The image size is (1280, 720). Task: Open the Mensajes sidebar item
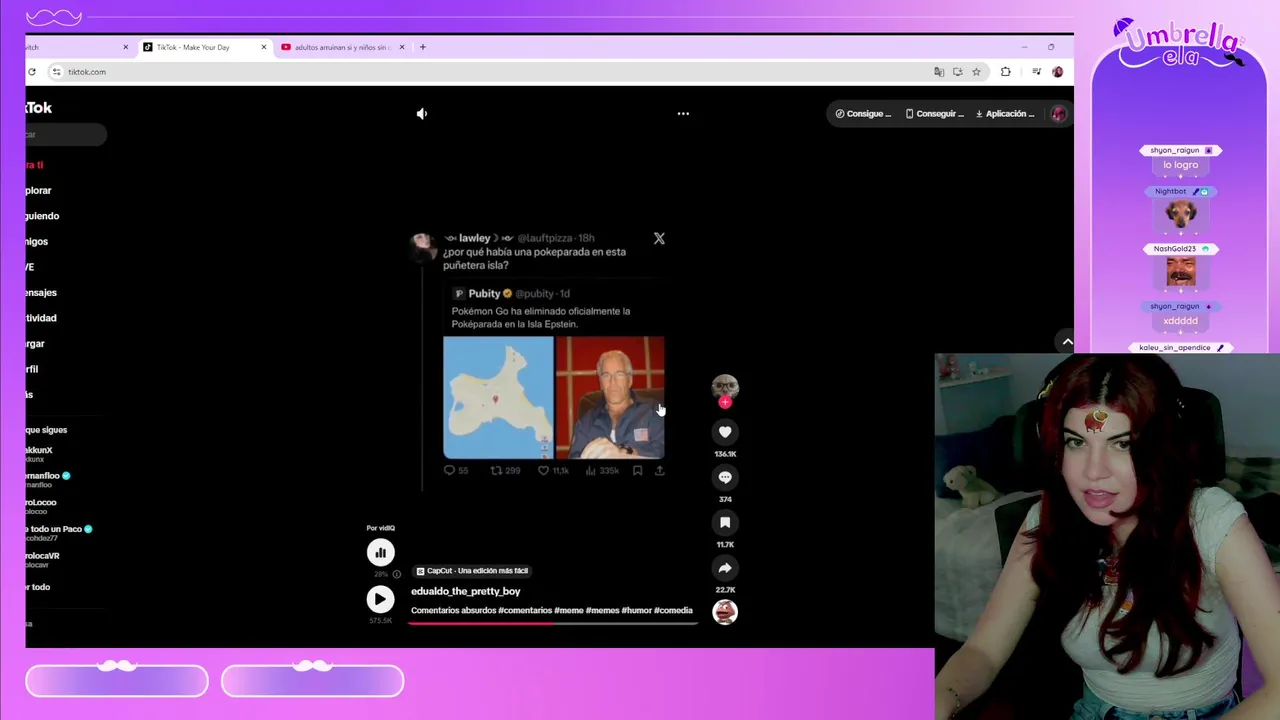coord(42,293)
